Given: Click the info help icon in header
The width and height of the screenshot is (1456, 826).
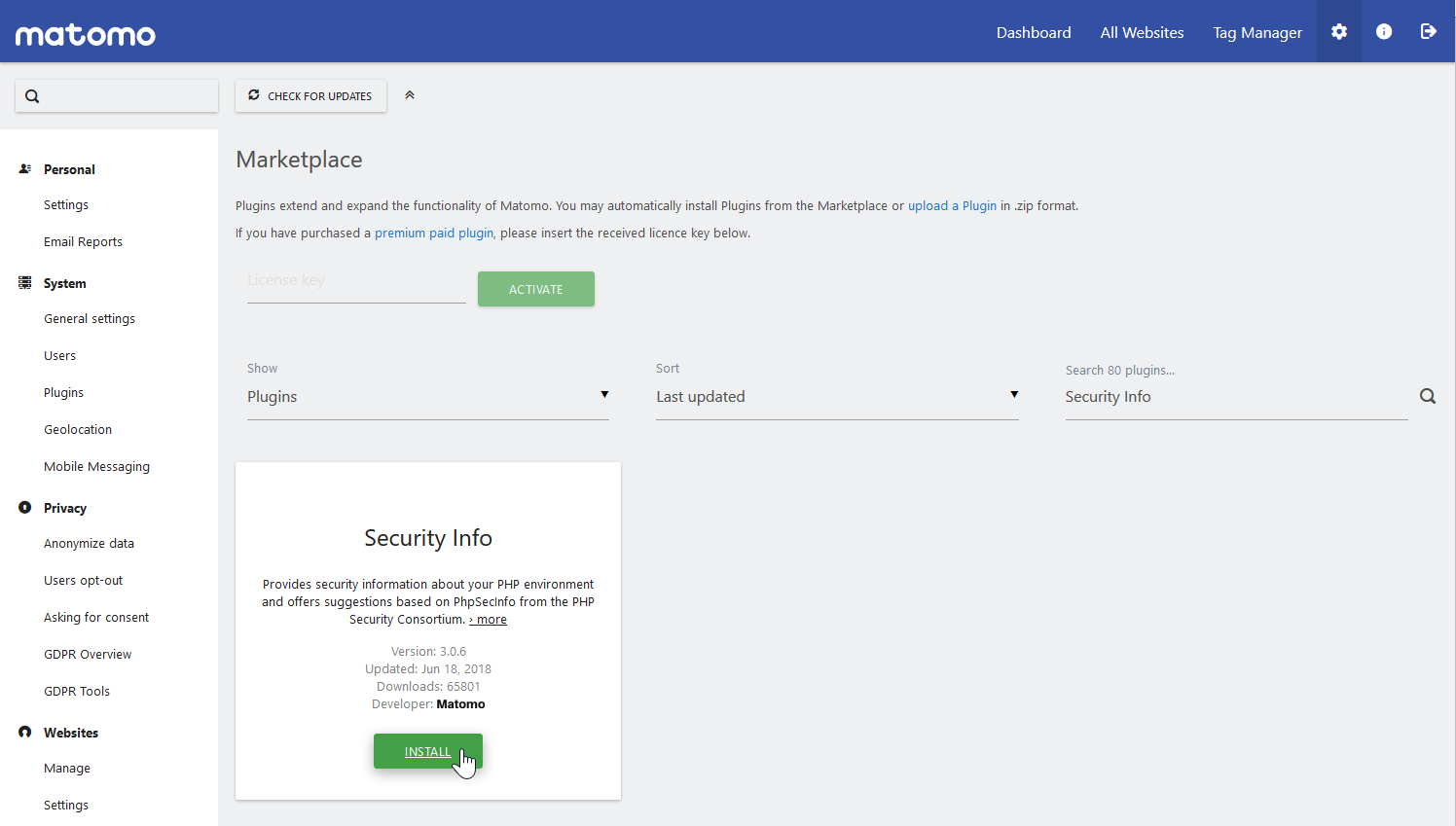Looking at the screenshot, I should pos(1384,32).
